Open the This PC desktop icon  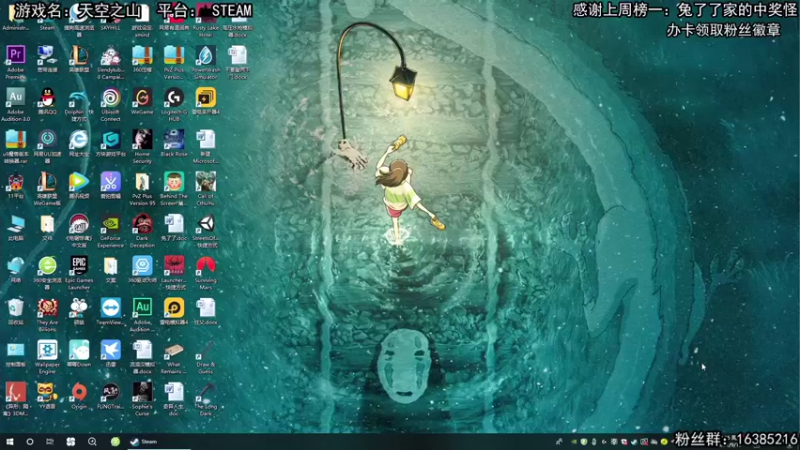[x=16, y=223]
